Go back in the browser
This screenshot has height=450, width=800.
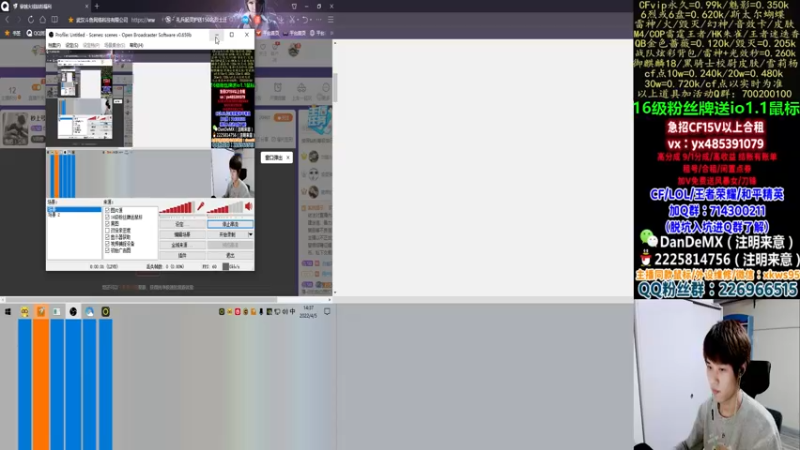(x=7, y=20)
